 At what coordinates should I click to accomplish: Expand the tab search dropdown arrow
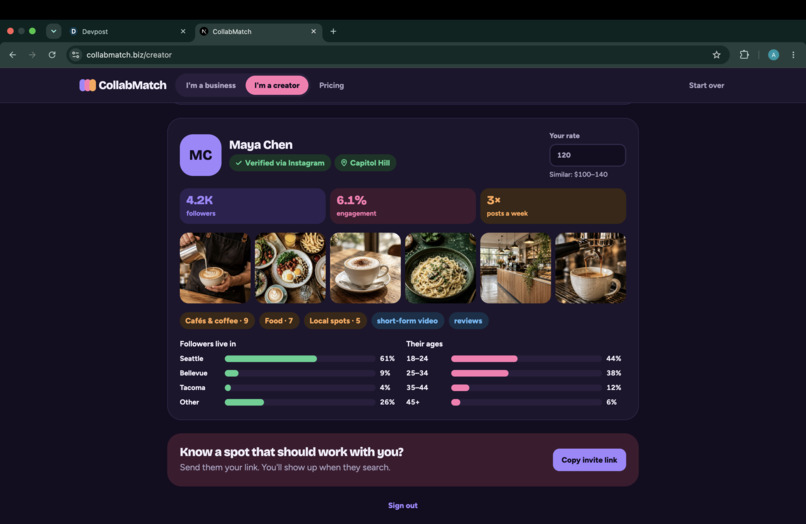[x=53, y=31]
